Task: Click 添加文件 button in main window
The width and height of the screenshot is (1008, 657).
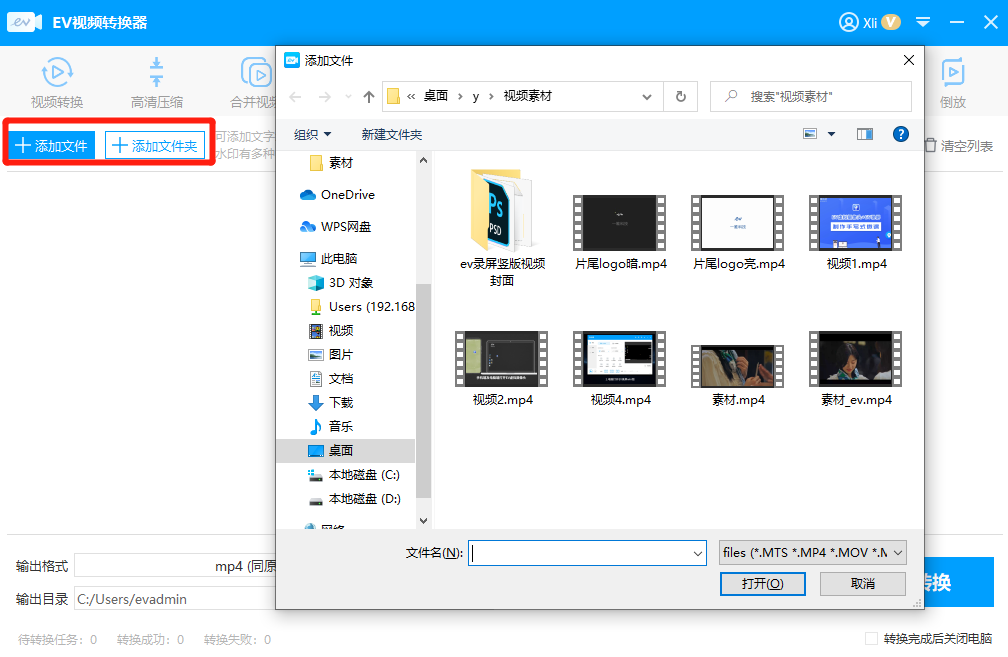Action: [x=51, y=145]
